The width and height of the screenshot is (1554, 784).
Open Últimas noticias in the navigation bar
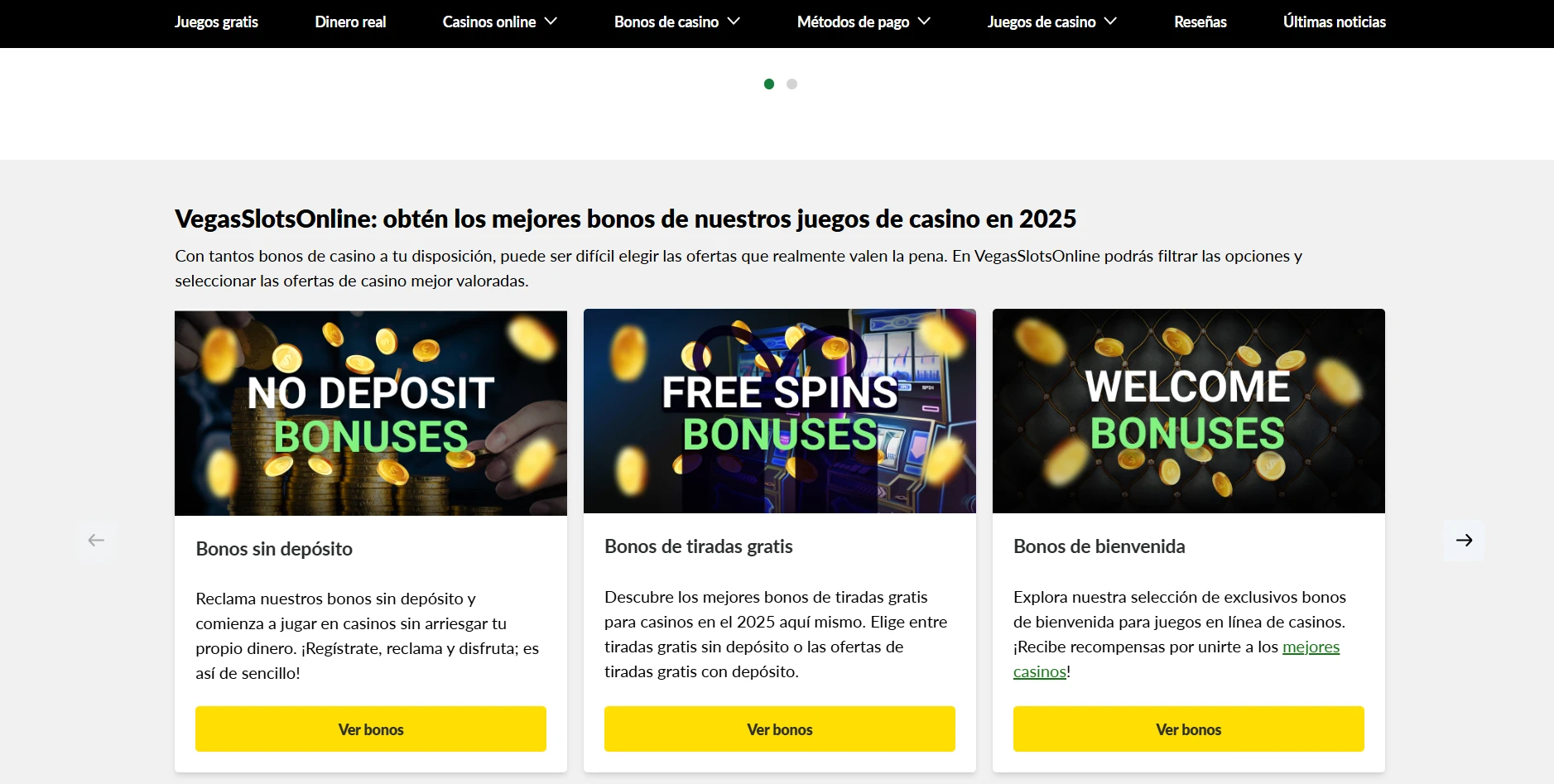pyautogui.click(x=1334, y=22)
